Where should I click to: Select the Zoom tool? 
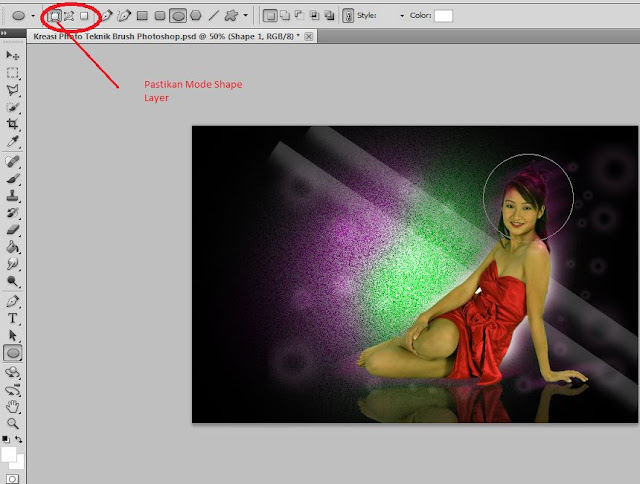pos(13,424)
